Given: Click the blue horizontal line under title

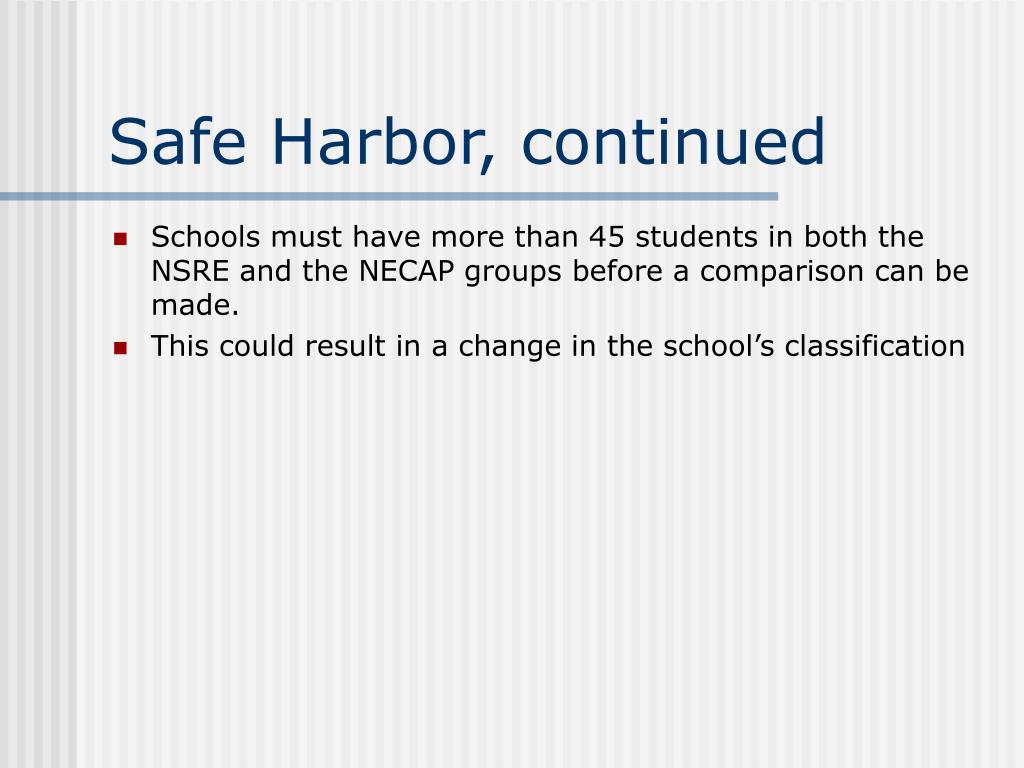Looking at the screenshot, I should [x=389, y=196].
